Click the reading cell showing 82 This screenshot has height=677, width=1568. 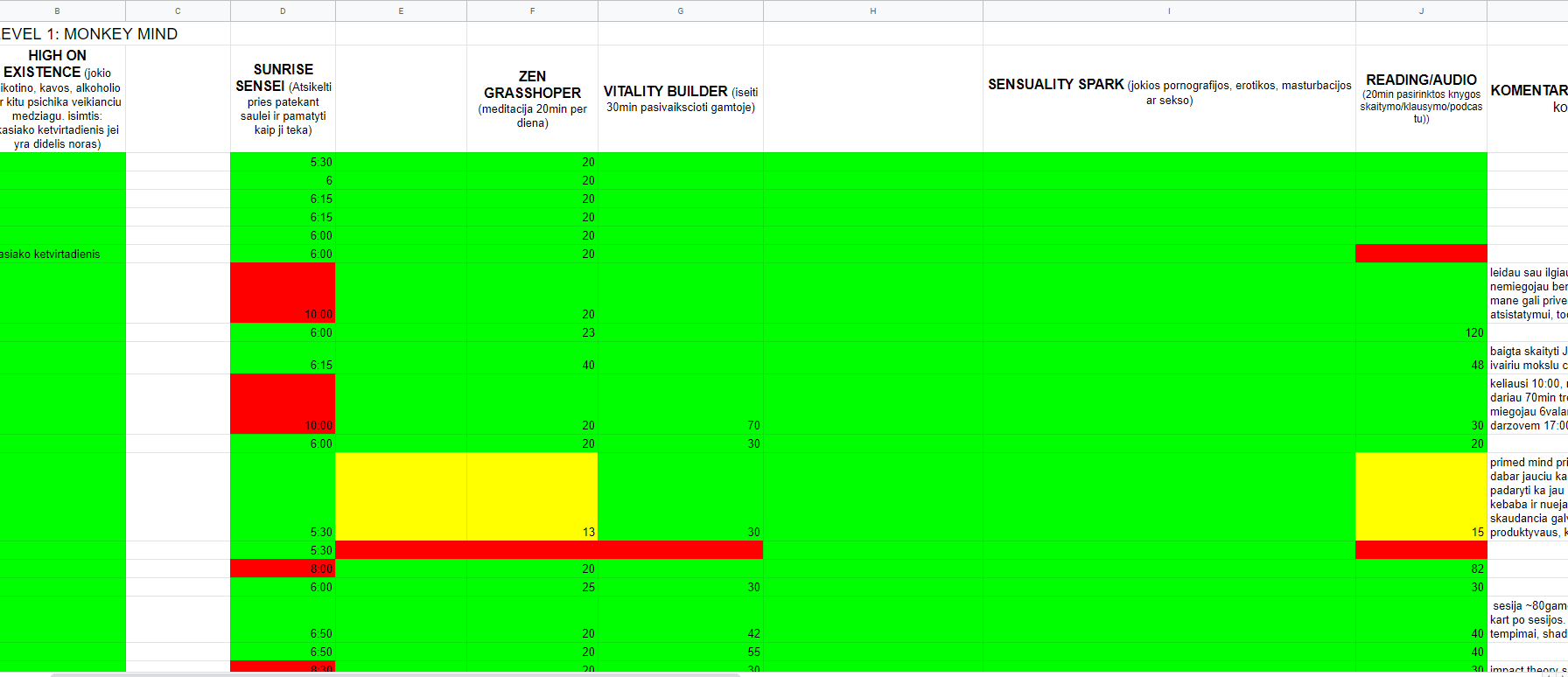point(1421,569)
